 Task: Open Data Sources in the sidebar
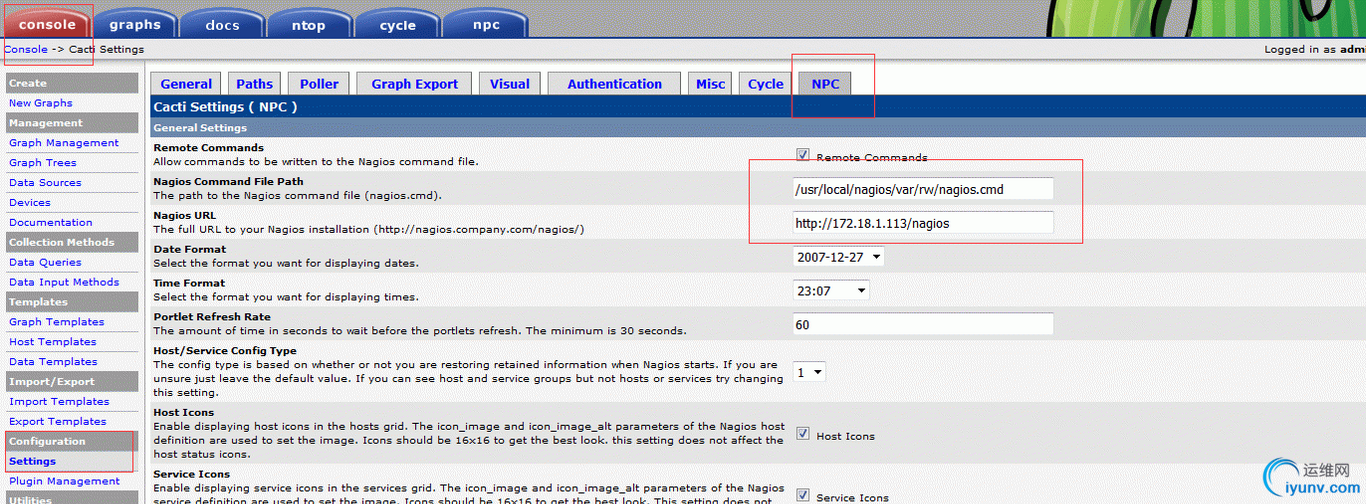[x=45, y=183]
